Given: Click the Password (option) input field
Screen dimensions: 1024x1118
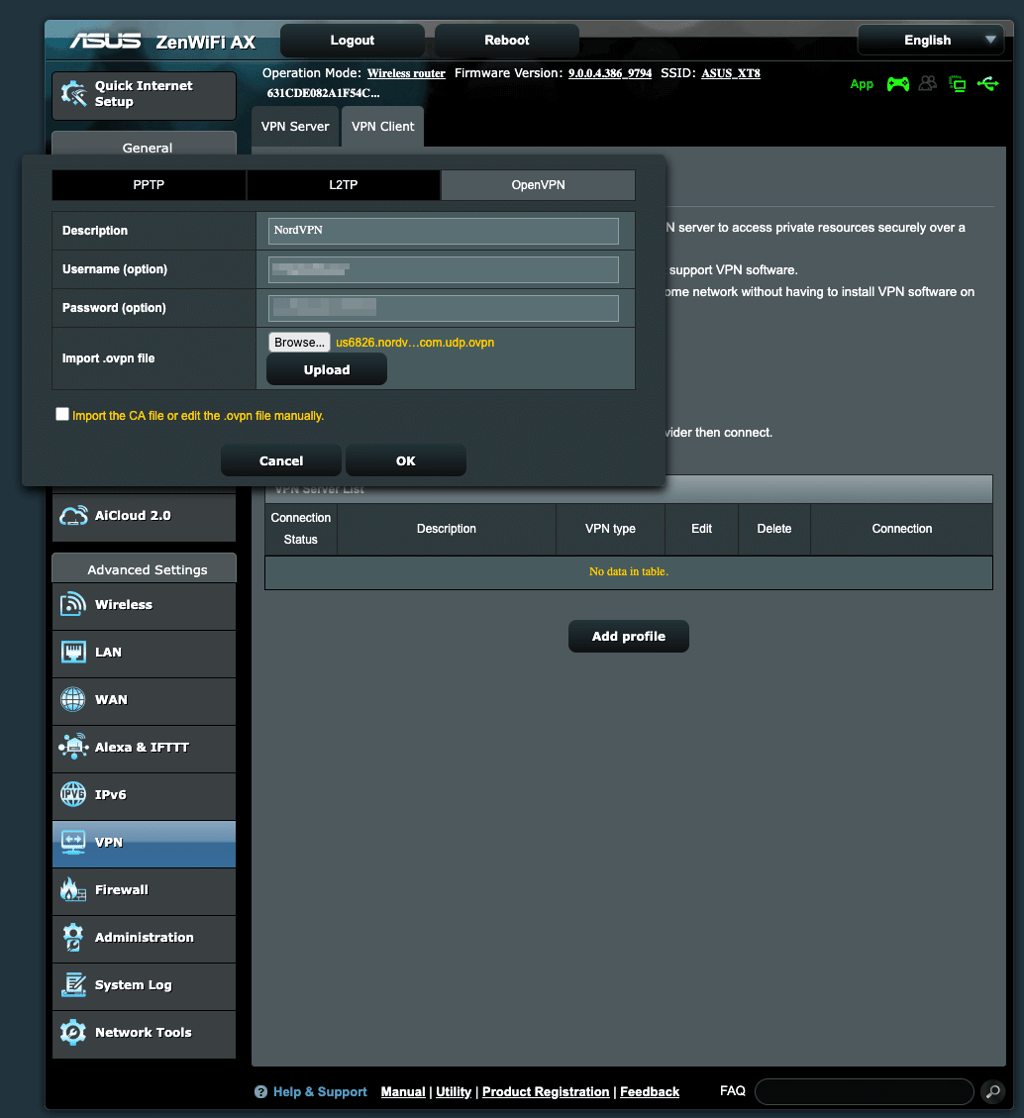Looking at the screenshot, I should tap(443, 308).
